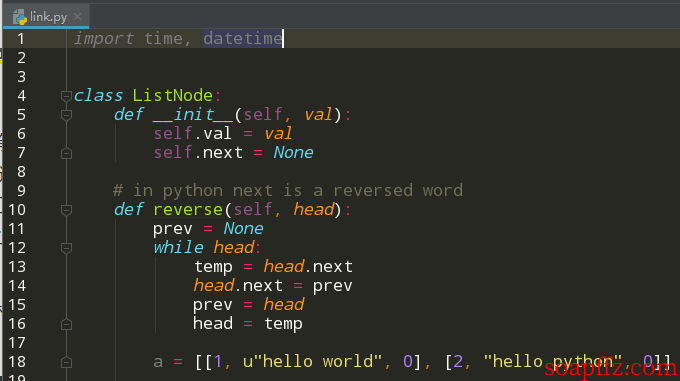Click 'prev' variable on line 11
680x381 pixels.
(x=173, y=229)
